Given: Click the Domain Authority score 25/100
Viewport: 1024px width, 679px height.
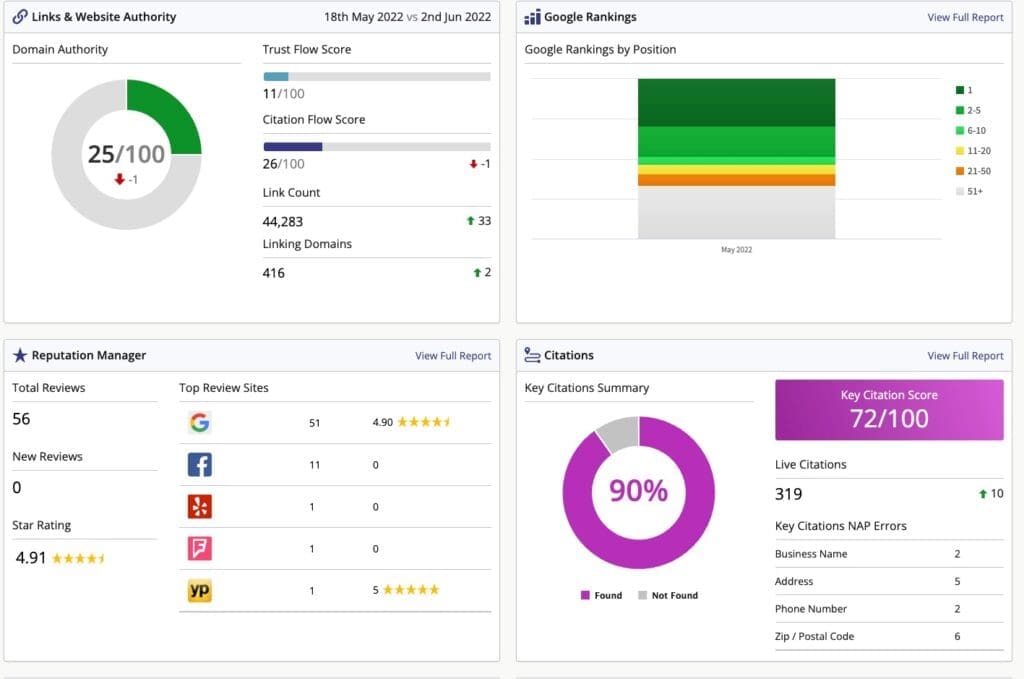Looking at the screenshot, I should click(127, 154).
